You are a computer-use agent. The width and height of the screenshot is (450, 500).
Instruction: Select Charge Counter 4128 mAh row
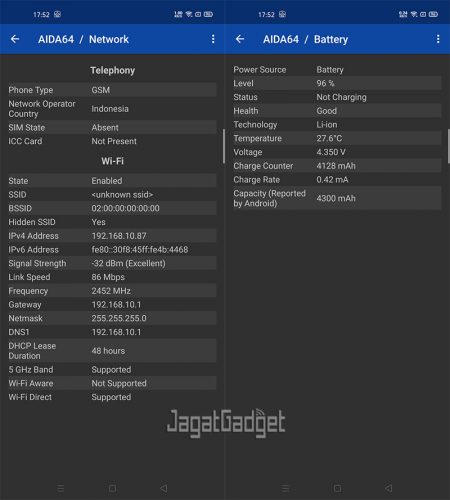pos(337,166)
